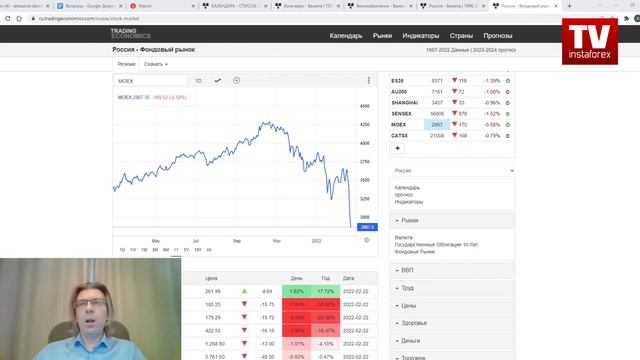Set chart range to 1W
The width and height of the screenshot is (640, 360).
[x=133, y=250]
